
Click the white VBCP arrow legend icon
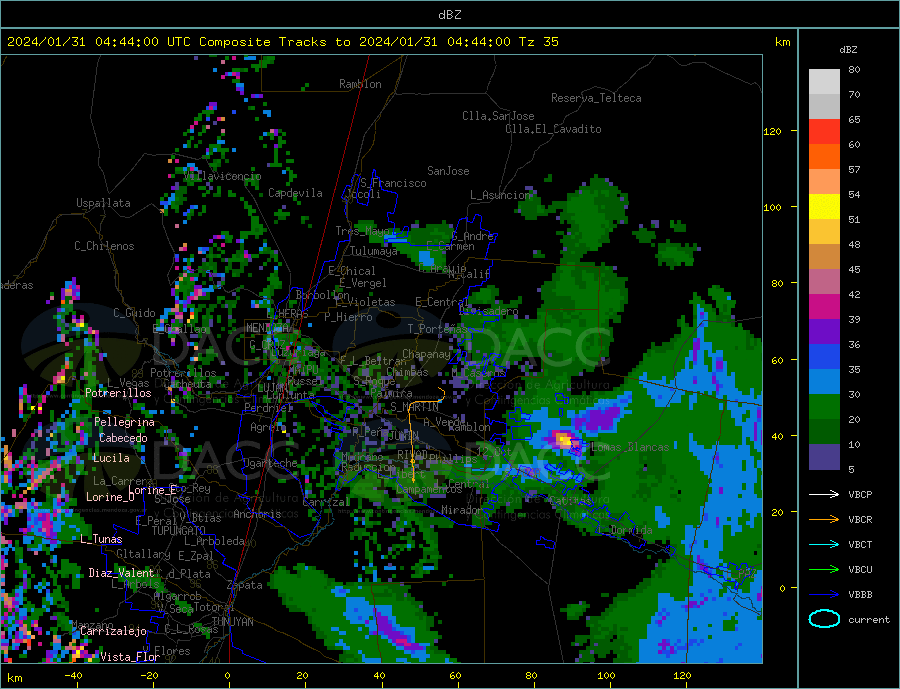824,494
